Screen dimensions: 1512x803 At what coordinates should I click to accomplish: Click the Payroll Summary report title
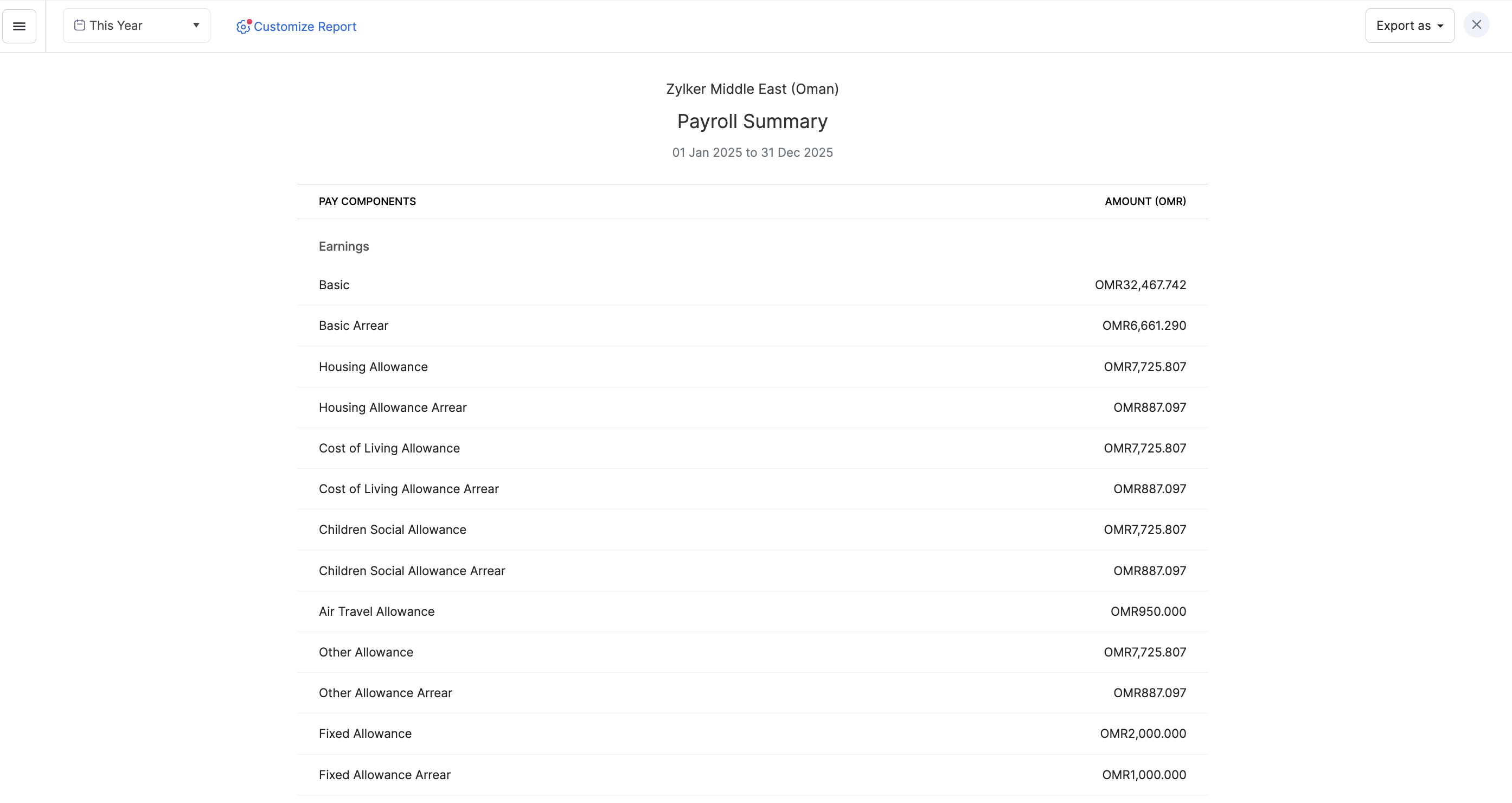[752, 121]
